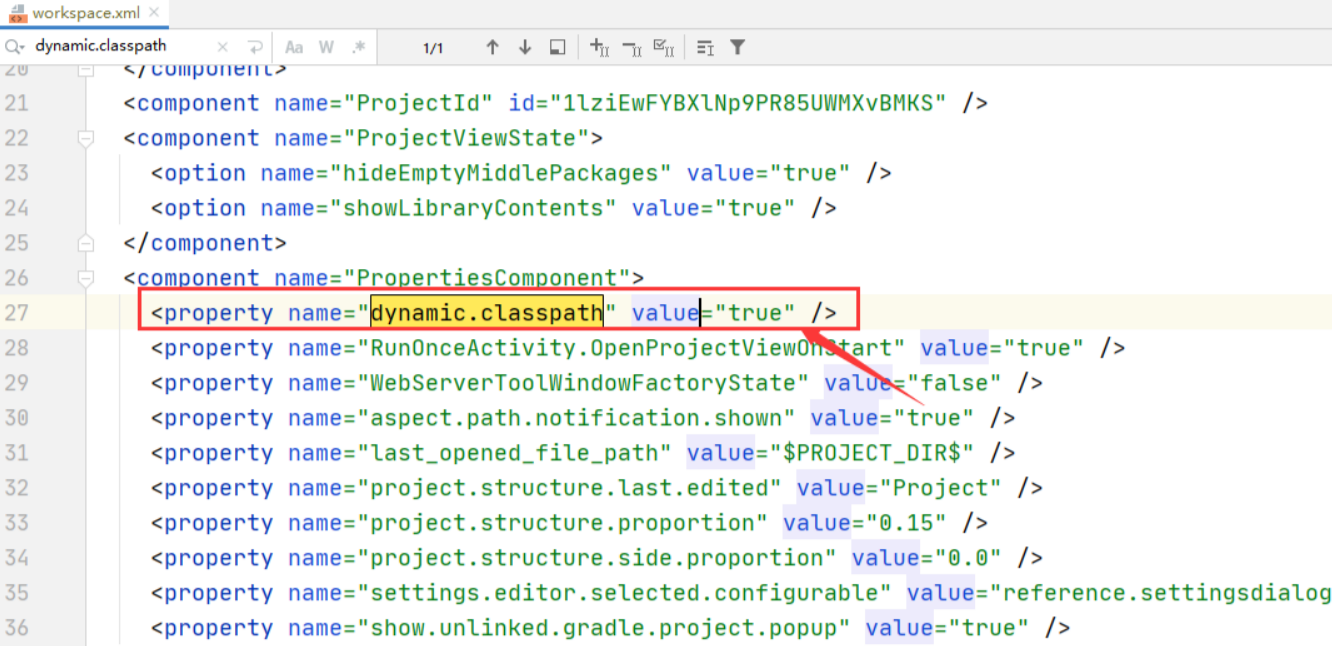Click the new-line search arrow icon
Image resolution: width=1332 pixels, height=646 pixels.
(x=257, y=46)
